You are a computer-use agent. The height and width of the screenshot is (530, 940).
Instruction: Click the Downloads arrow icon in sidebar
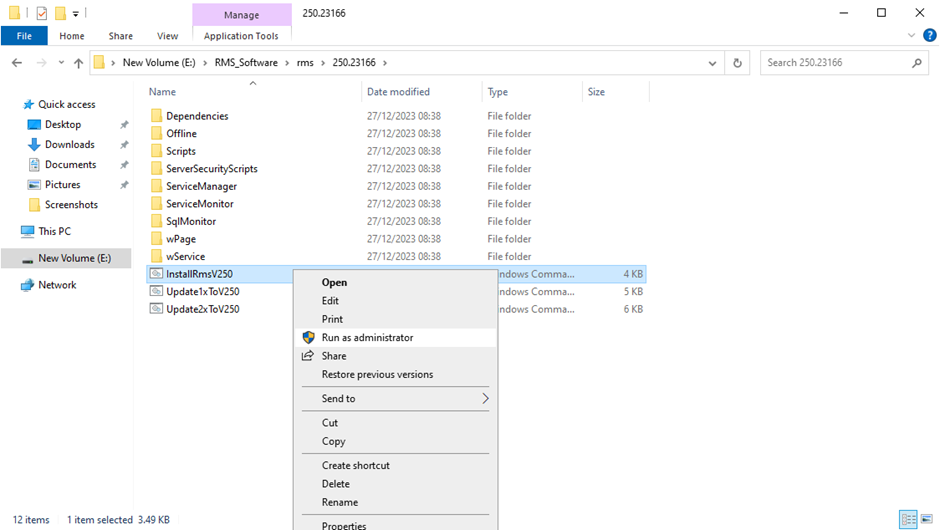point(34,144)
